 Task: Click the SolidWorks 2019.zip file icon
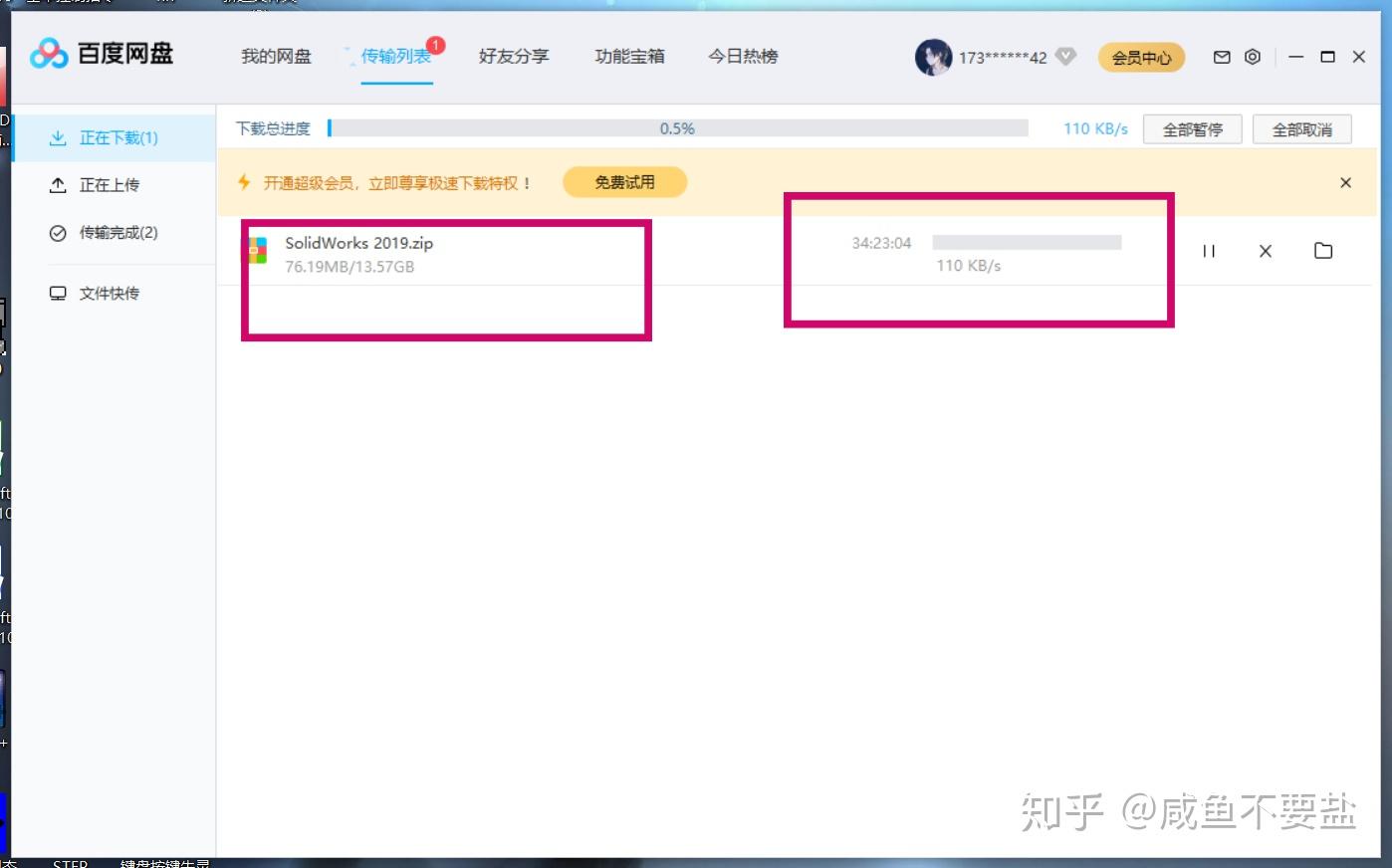(x=258, y=250)
